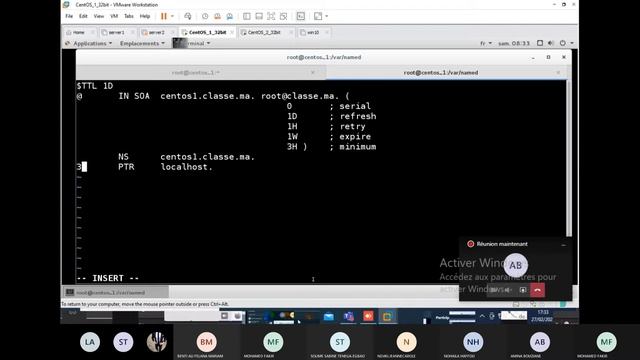The width and height of the screenshot is (640, 360).
Task: Enter VMware full screen mode
Action: (x=271, y=16)
